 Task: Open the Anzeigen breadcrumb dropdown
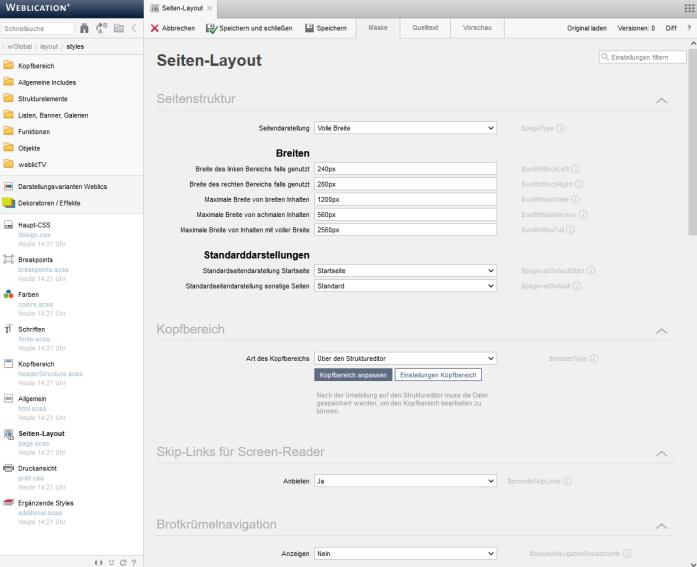[405, 554]
